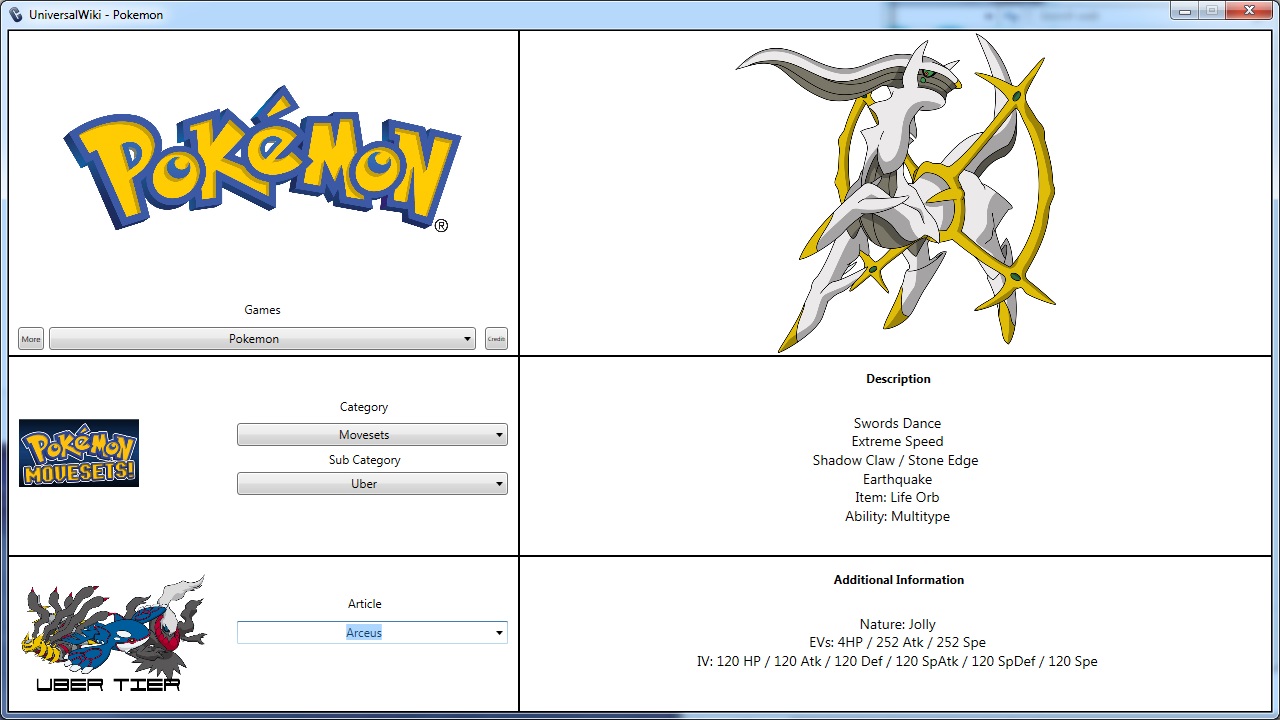Close the UniversalWiki window
The width and height of the screenshot is (1280, 720).
coord(1248,11)
